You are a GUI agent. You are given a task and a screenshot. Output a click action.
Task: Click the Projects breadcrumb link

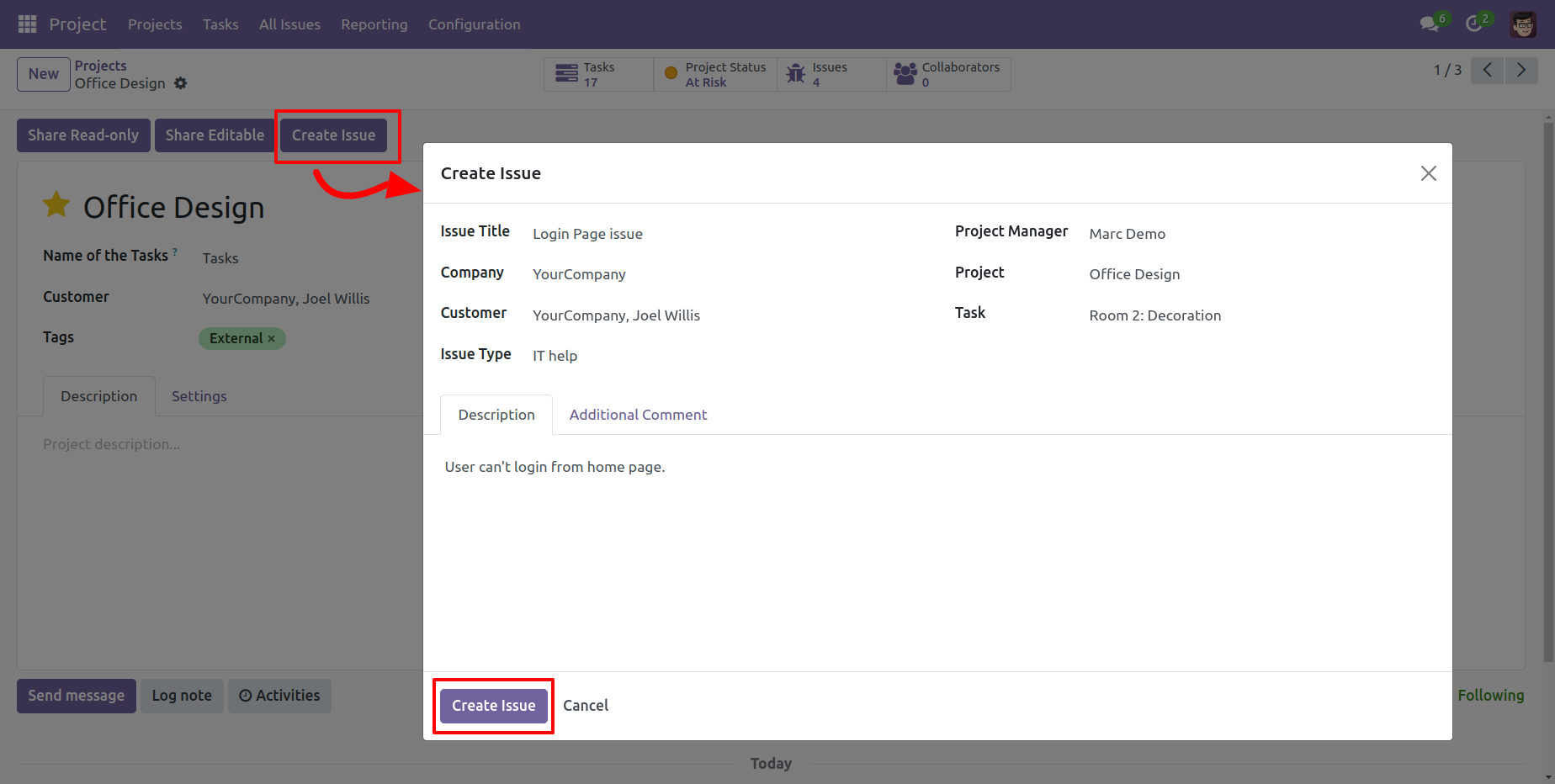click(101, 66)
